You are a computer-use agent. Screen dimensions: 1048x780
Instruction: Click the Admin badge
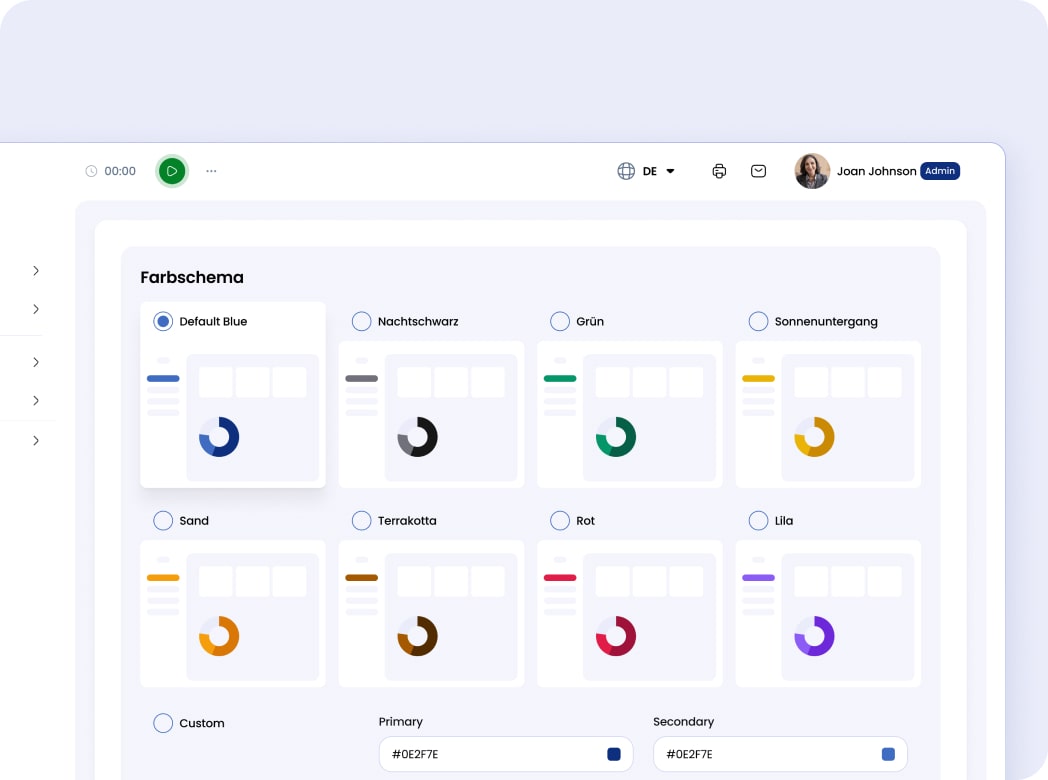coord(940,171)
